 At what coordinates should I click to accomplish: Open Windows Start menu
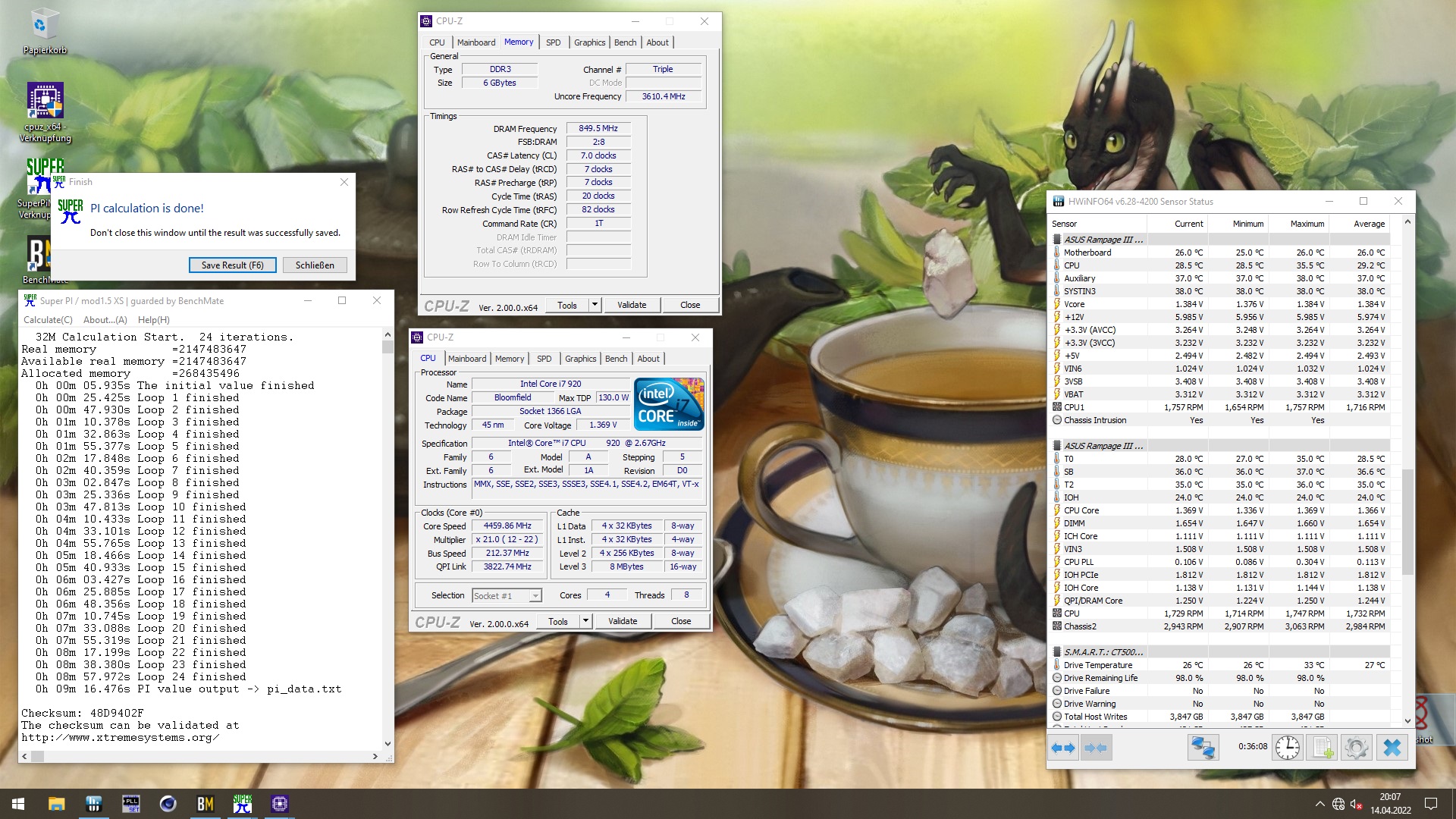[x=18, y=804]
